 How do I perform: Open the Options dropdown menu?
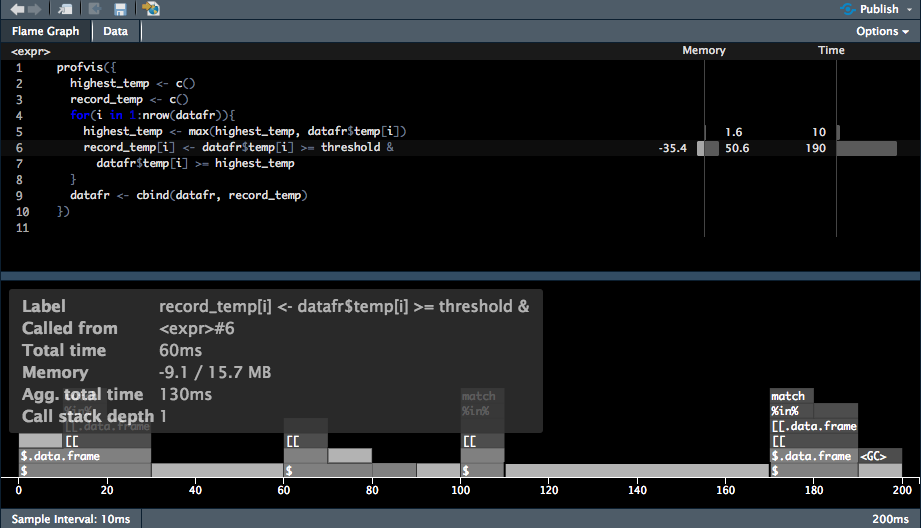click(x=882, y=31)
